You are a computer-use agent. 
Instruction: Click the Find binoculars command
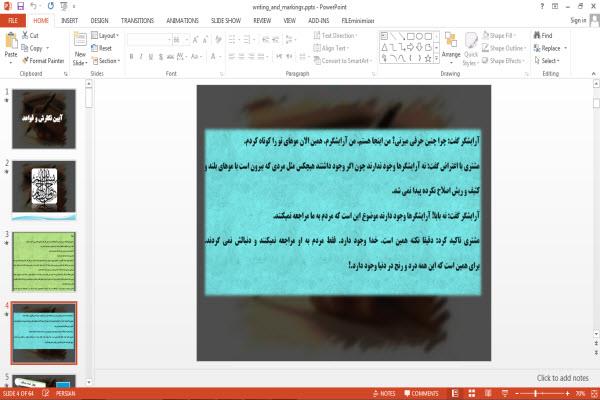(x=543, y=35)
